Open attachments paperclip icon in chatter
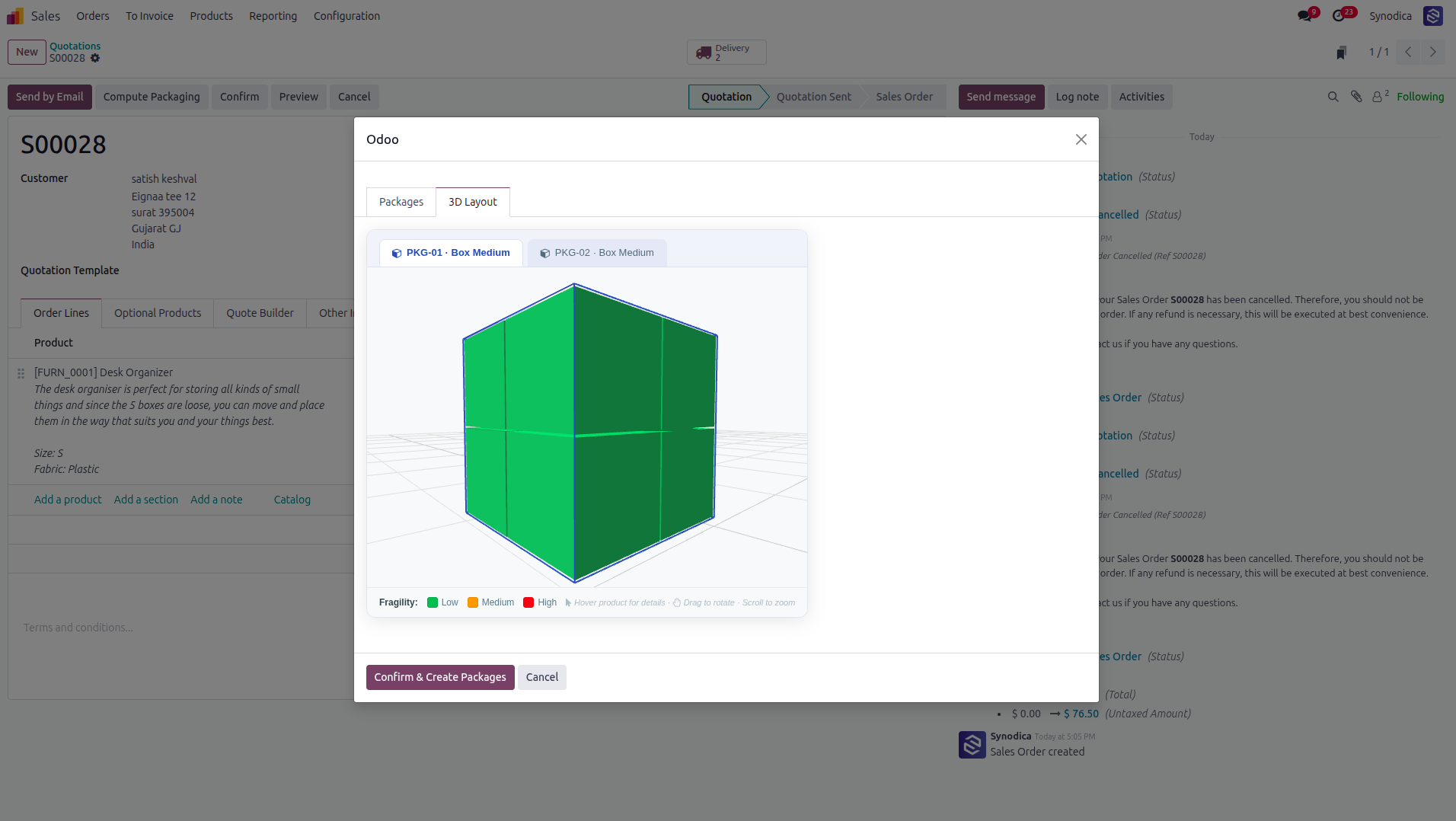1456x821 pixels. pyautogui.click(x=1356, y=97)
